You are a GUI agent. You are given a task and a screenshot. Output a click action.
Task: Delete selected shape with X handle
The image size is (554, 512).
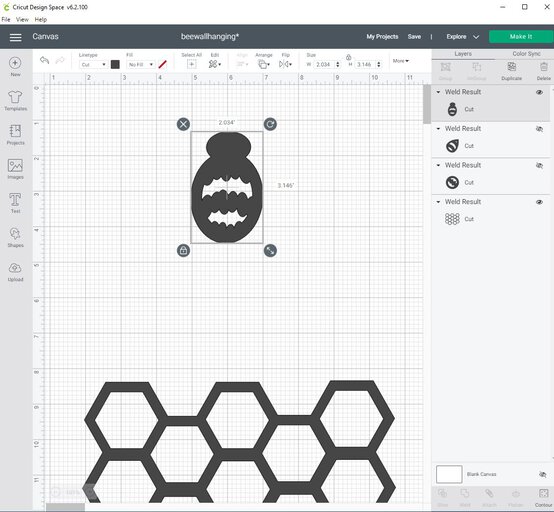pyautogui.click(x=183, y=124)
